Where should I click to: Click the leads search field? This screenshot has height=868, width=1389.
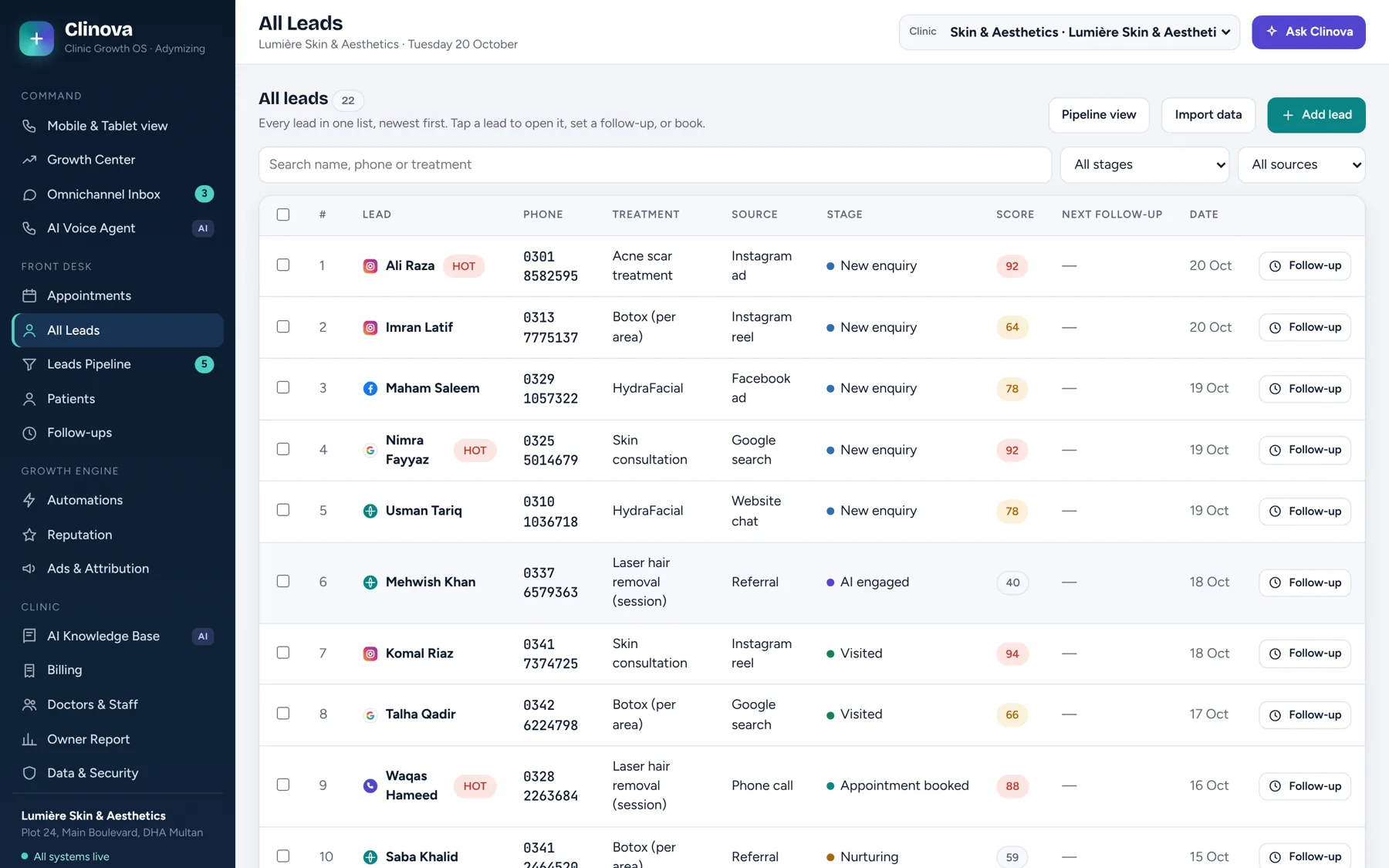(655, 164)
